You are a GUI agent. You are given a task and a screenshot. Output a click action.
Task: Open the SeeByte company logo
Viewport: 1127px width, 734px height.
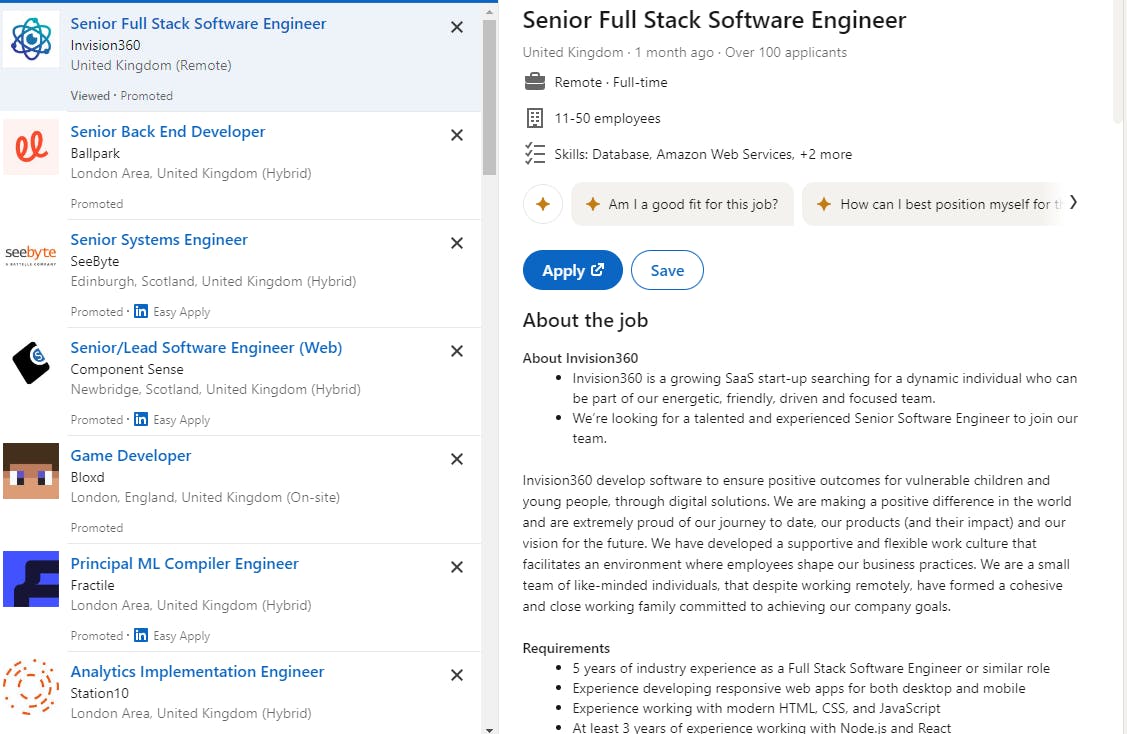[x=31, y=255]
